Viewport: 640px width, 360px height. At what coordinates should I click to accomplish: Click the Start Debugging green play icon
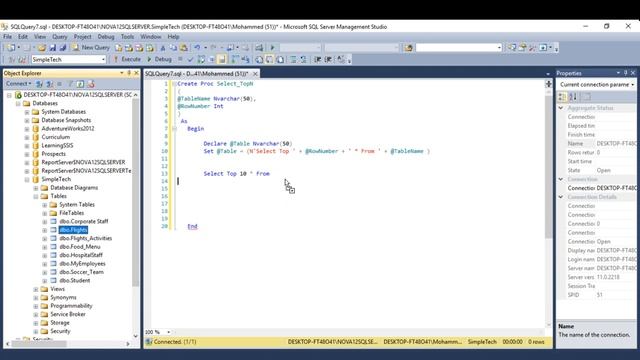[273, 48]
